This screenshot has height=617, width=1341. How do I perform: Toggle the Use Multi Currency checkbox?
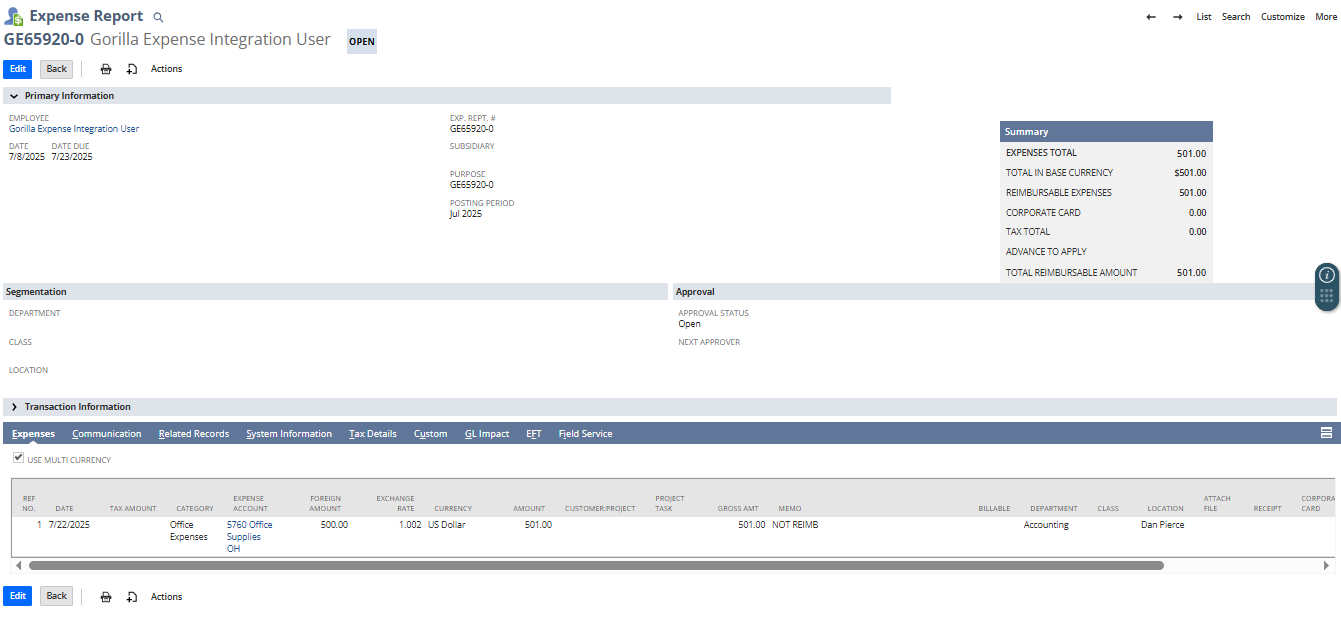point(18,458)
